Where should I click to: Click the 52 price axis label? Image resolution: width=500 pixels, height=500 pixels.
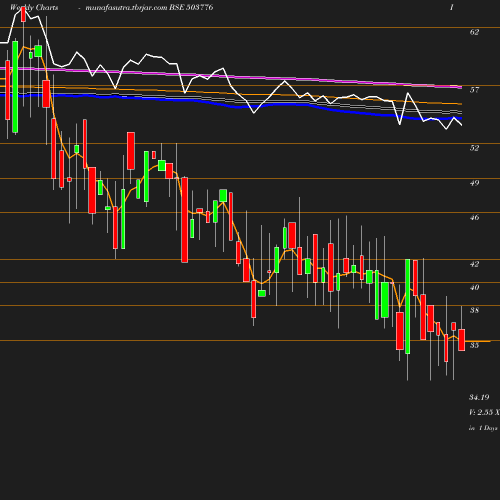point(474,148)
